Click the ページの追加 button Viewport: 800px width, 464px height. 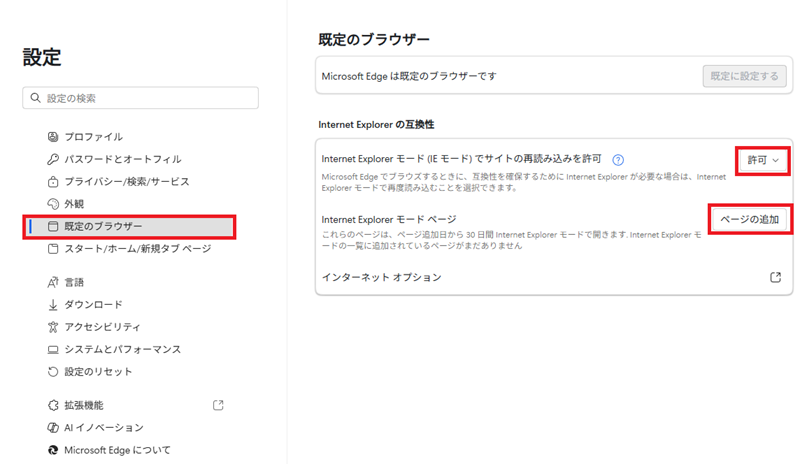[x=749, y=219]
